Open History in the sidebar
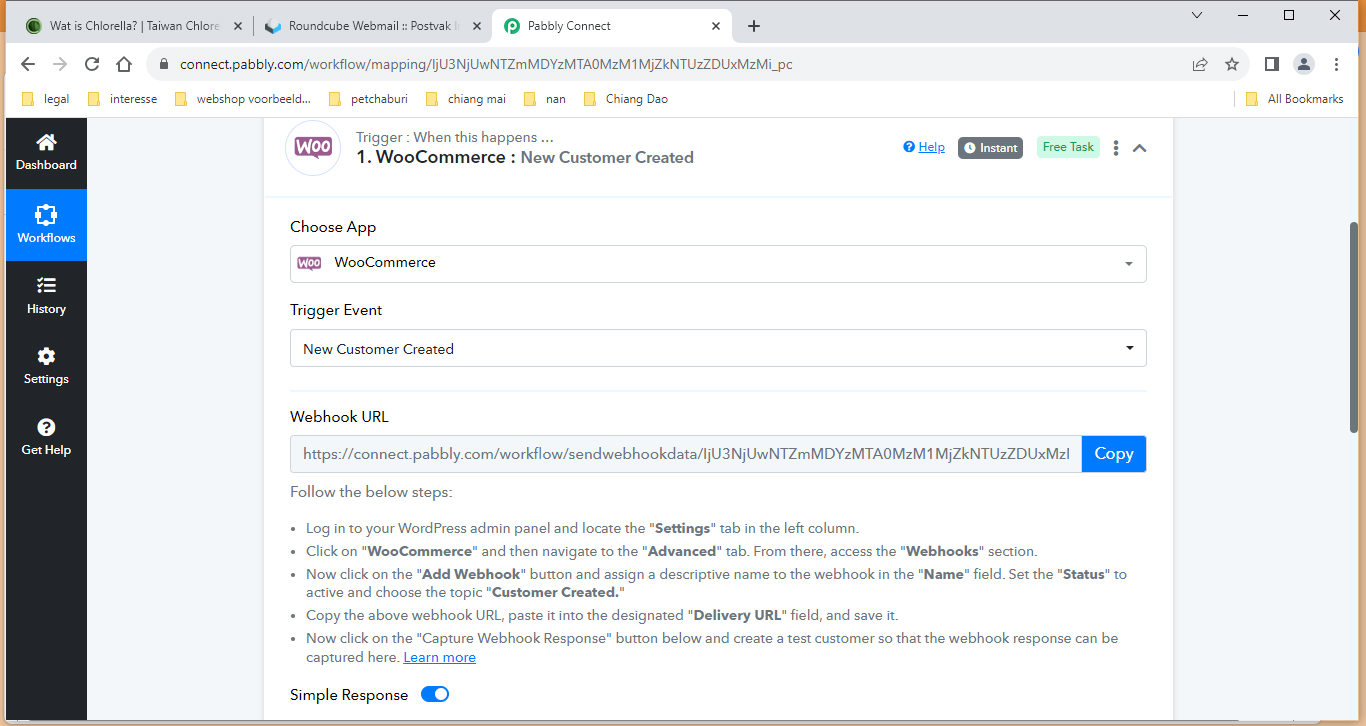Screen dimensions: 1366x726 [46, 296]
